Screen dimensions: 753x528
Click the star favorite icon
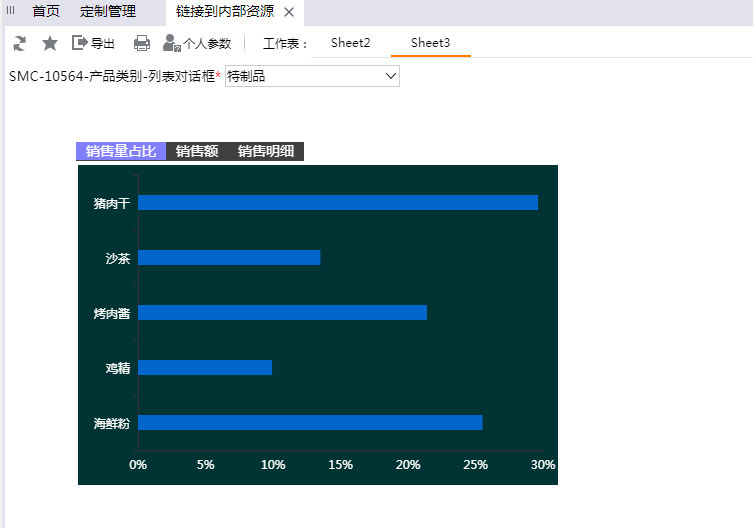pyautogui.click(x=49, y=43)
